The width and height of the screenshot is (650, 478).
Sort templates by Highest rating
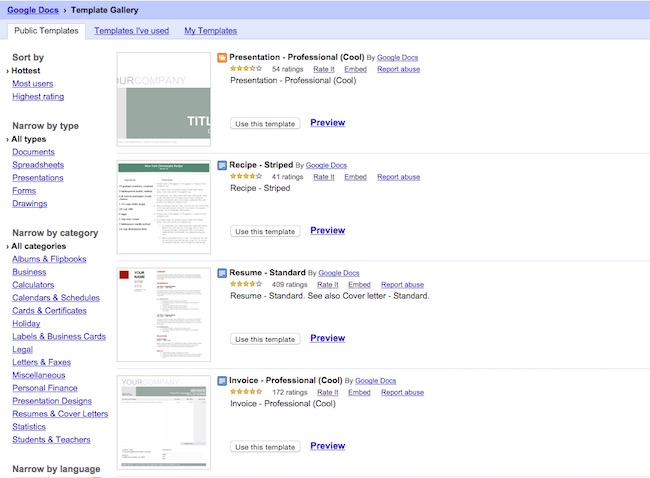point(38,97)
